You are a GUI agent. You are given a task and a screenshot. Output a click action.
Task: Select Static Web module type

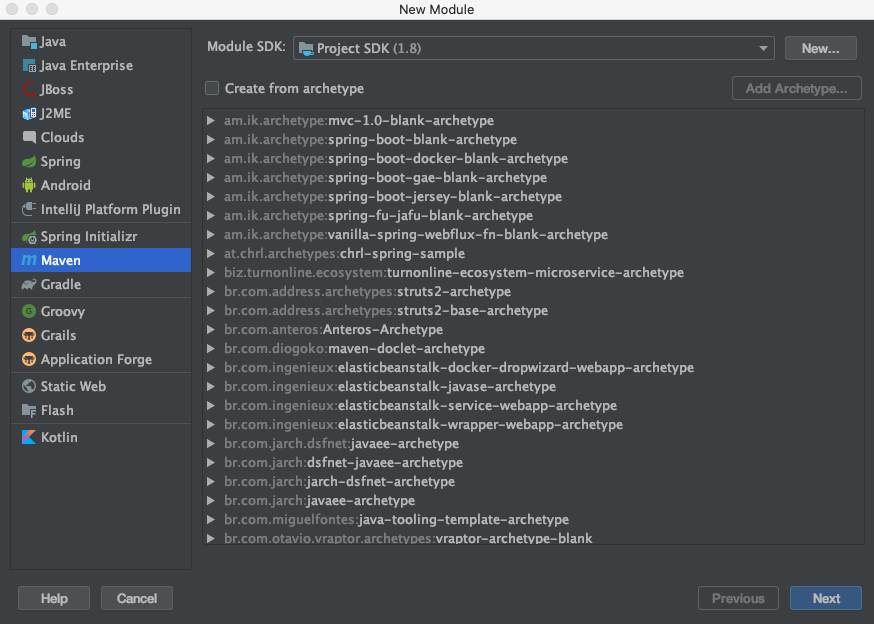[x=101, y=386]
